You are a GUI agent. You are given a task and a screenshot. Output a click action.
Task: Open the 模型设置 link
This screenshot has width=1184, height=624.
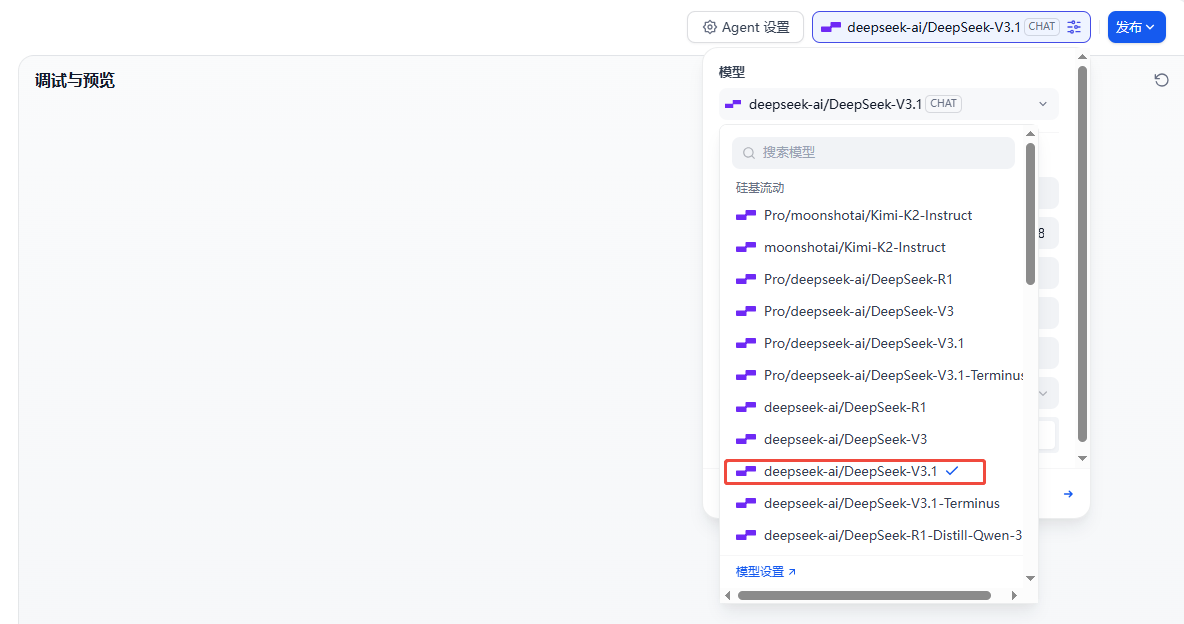(760, 572)
